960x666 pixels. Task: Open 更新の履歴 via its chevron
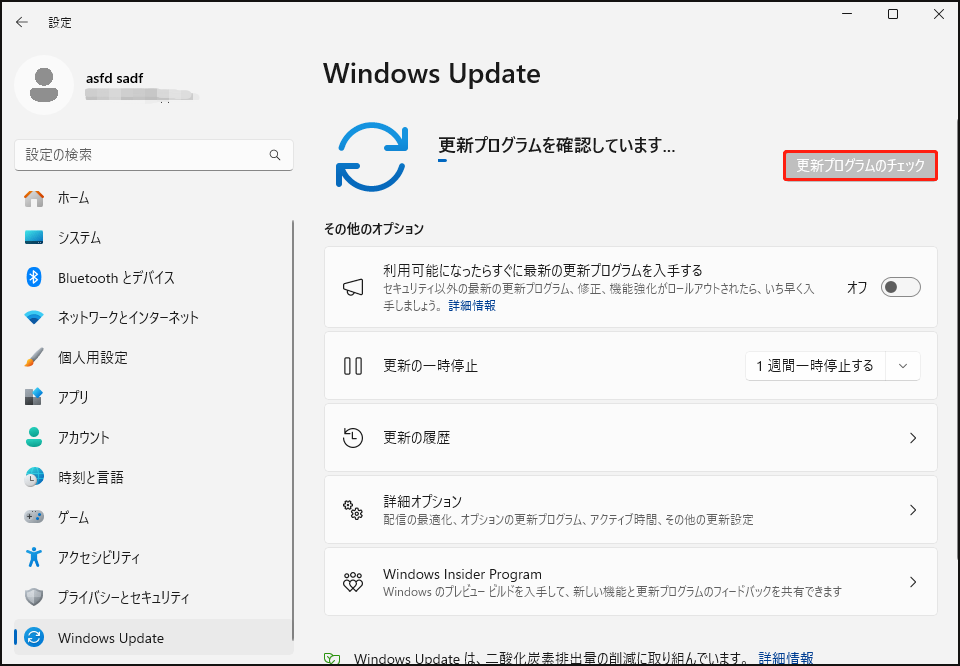[913, 438]
